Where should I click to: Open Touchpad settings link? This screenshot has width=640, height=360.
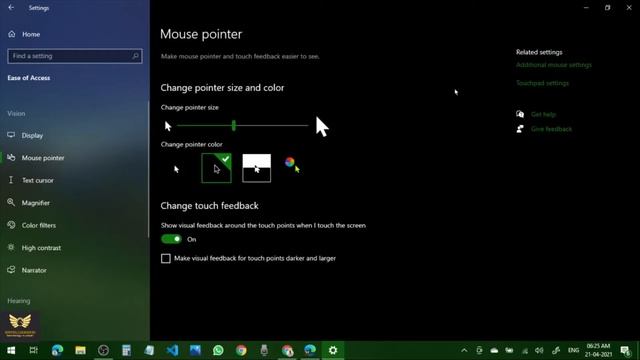coord(542,83)
